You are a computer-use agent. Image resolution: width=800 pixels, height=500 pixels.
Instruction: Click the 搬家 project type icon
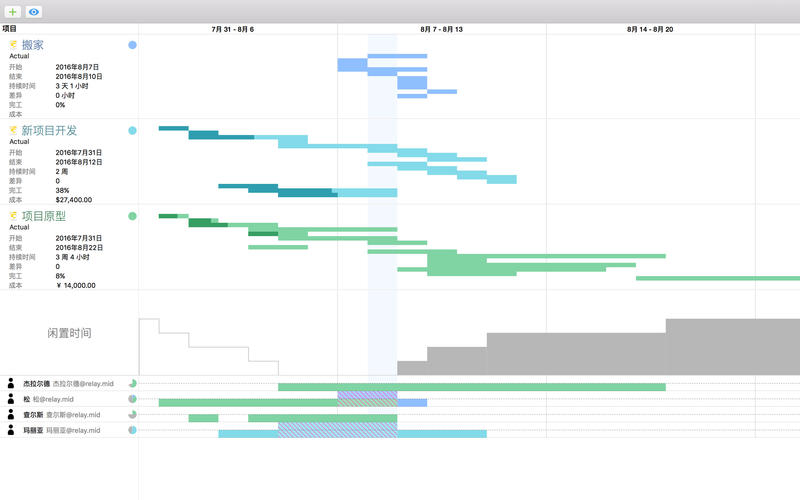13,45
